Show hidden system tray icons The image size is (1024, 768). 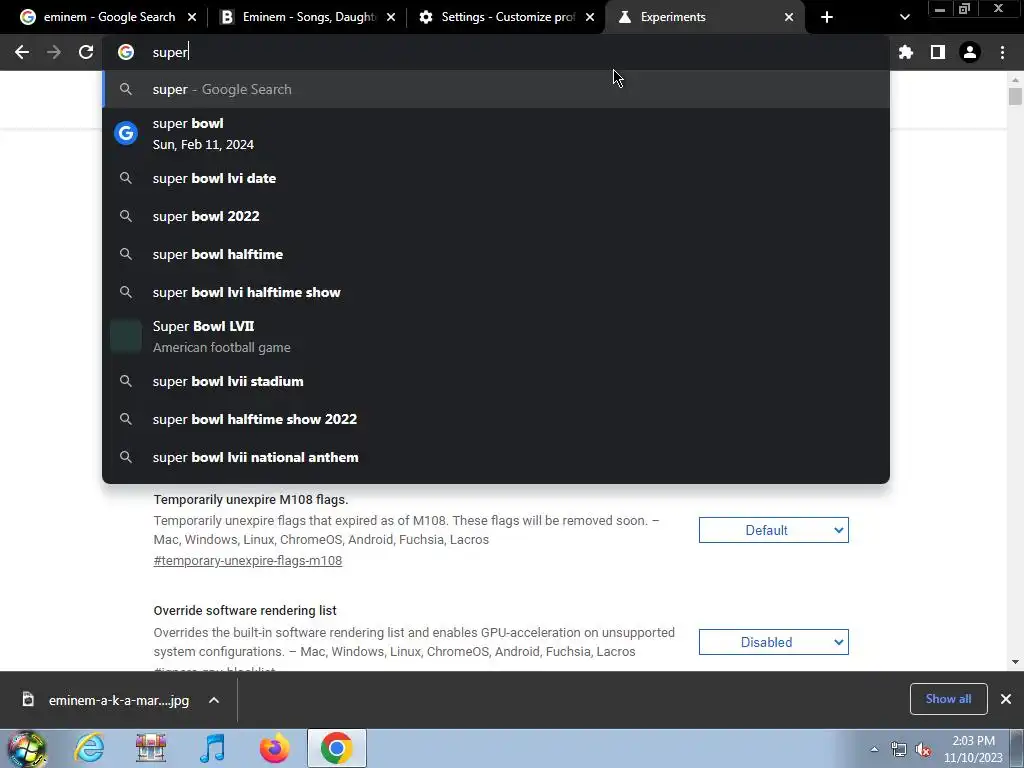pyautogui.click(x=874, y=749)
